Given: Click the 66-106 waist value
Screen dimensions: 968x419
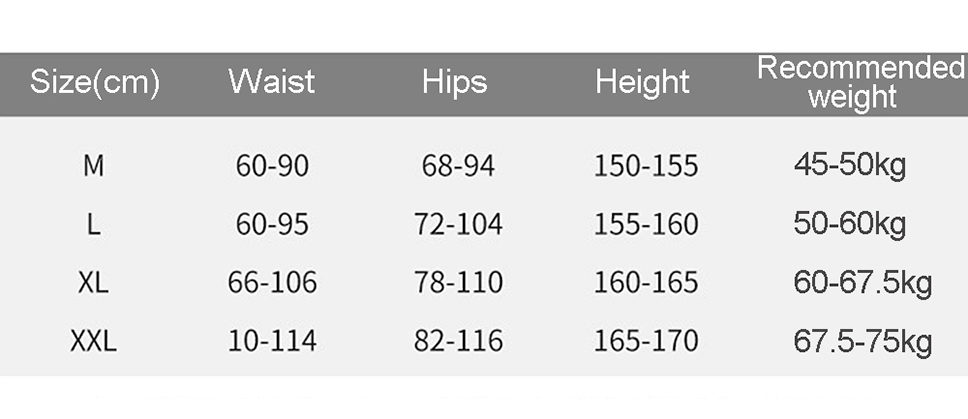Looking at the screenshot, I should click(272, 283).
